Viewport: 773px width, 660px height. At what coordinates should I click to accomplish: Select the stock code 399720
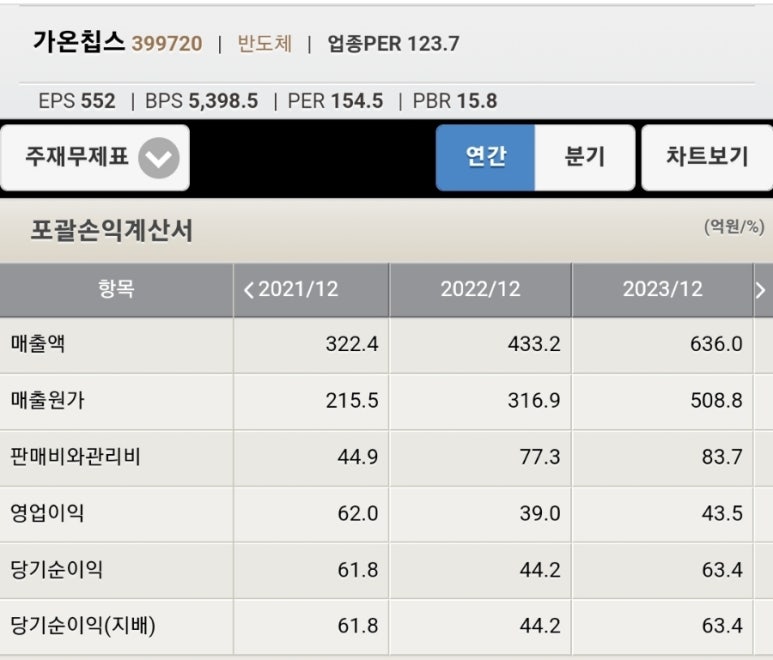tap(167, 44)
